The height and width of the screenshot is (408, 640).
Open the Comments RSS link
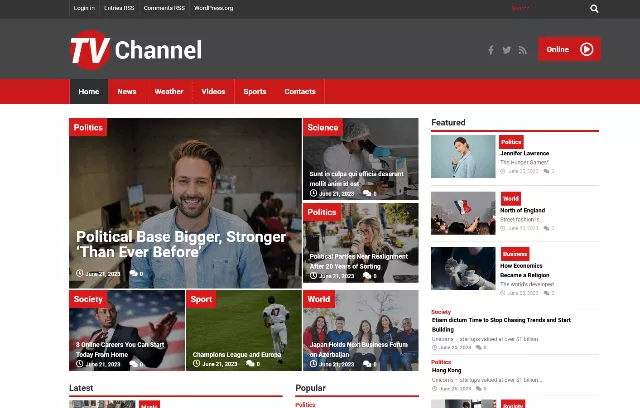point(164,8)
